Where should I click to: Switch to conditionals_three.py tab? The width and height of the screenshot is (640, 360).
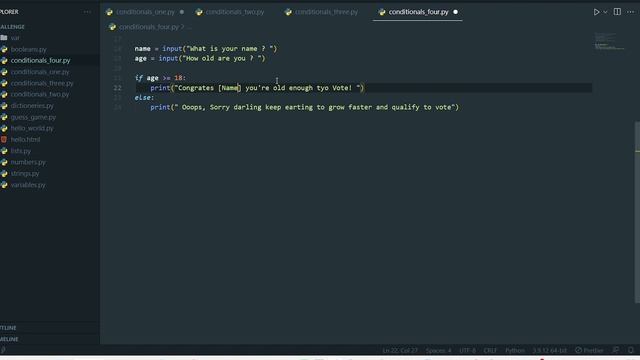click(326, 12)
